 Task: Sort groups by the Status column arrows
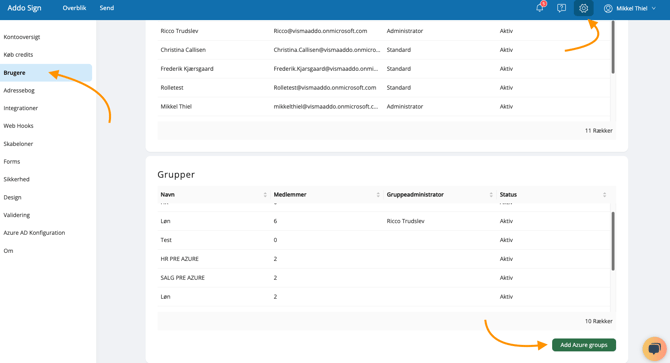pos(605,195)
